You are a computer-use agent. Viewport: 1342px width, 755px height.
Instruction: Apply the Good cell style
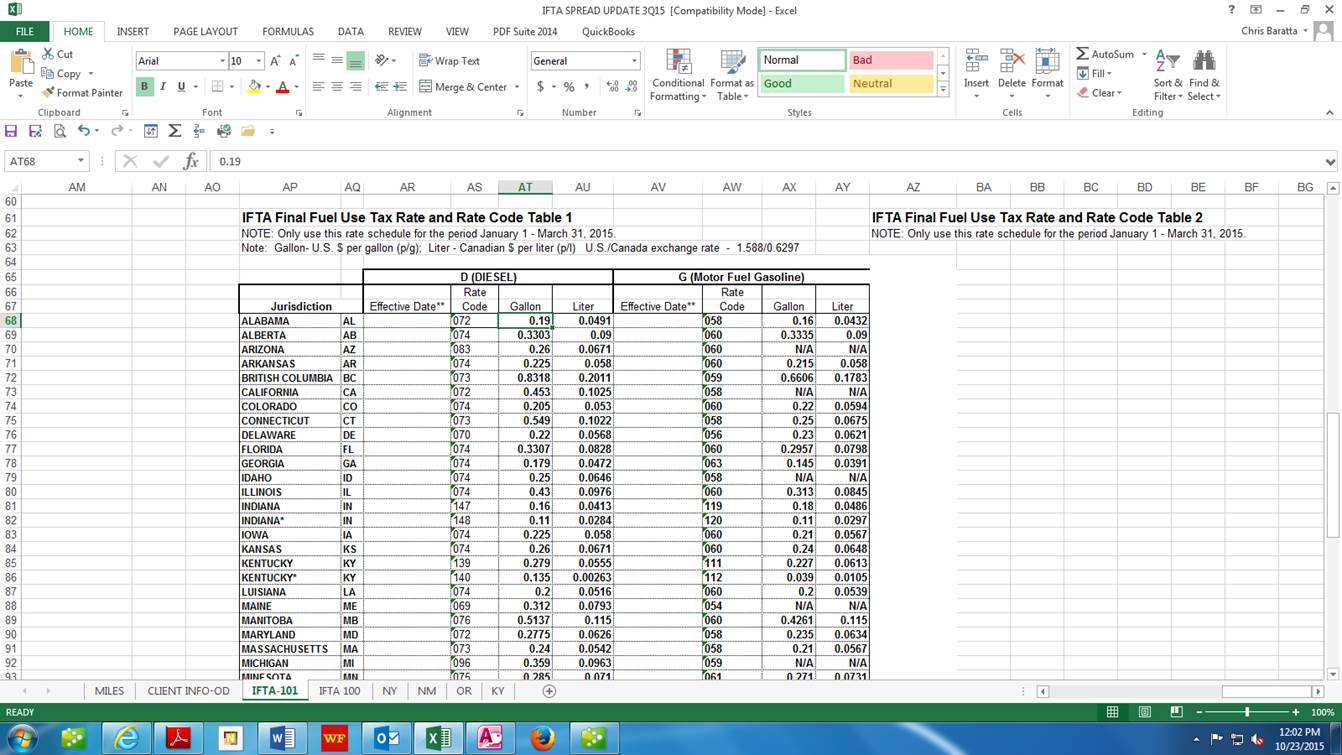point(800,84)
